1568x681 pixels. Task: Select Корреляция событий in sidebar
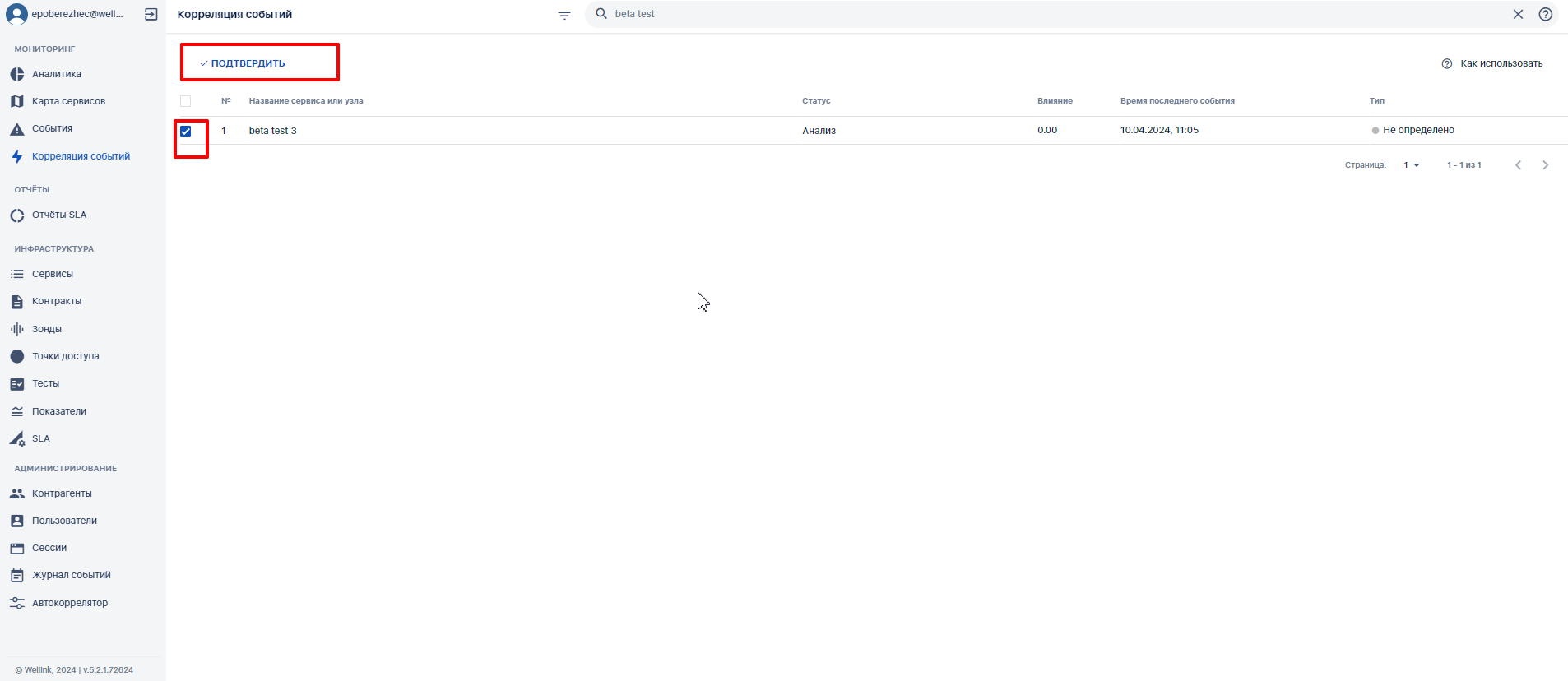(x=83, y=156)
